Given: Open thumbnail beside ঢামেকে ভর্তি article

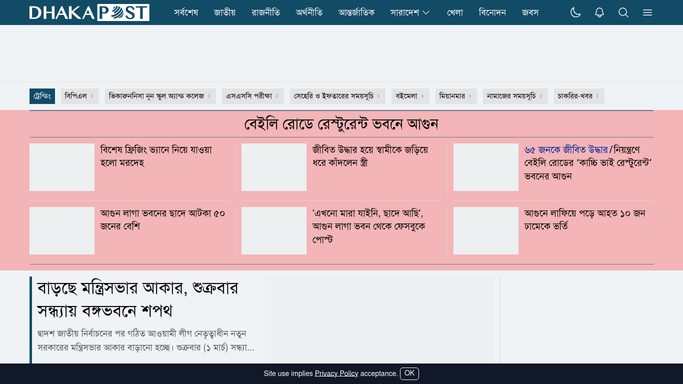Looking at the screenshot, I should coord(486,231).
